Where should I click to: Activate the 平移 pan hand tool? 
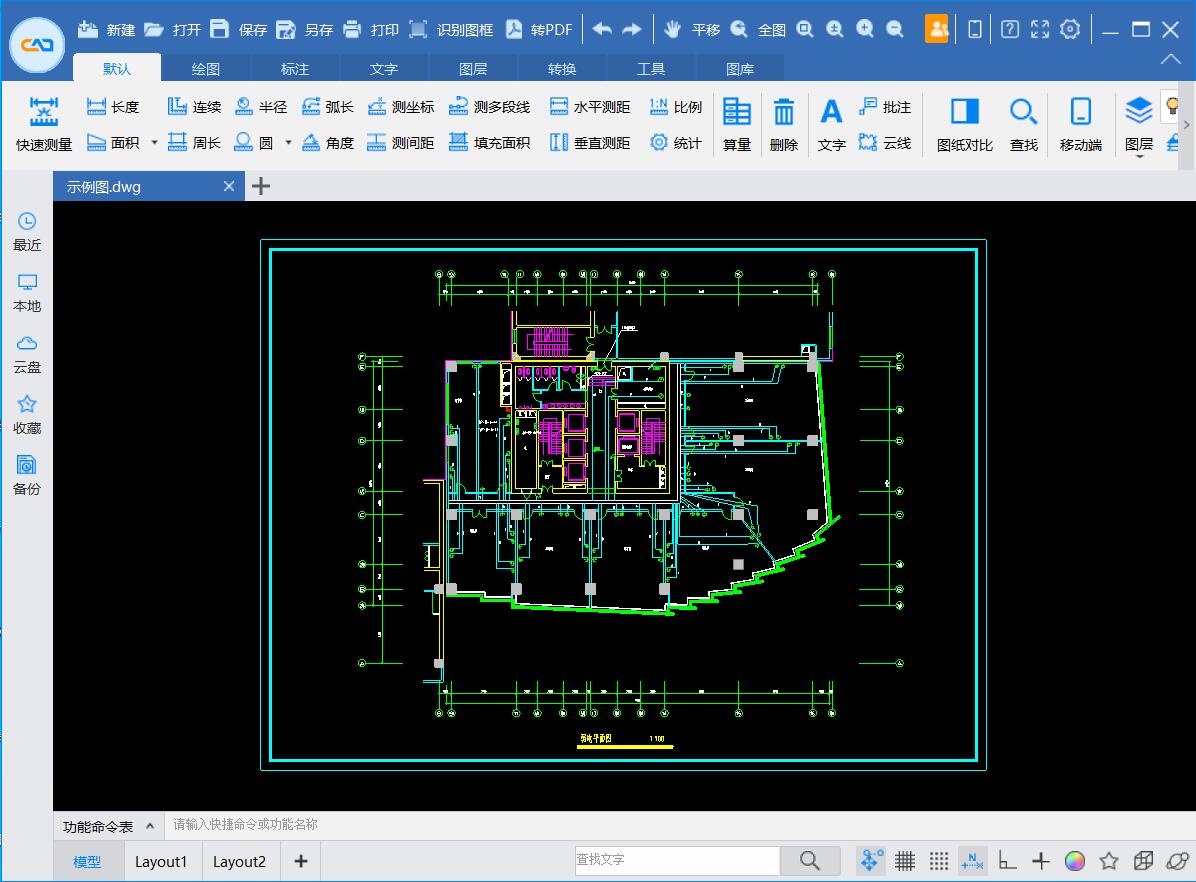[692, 30]
